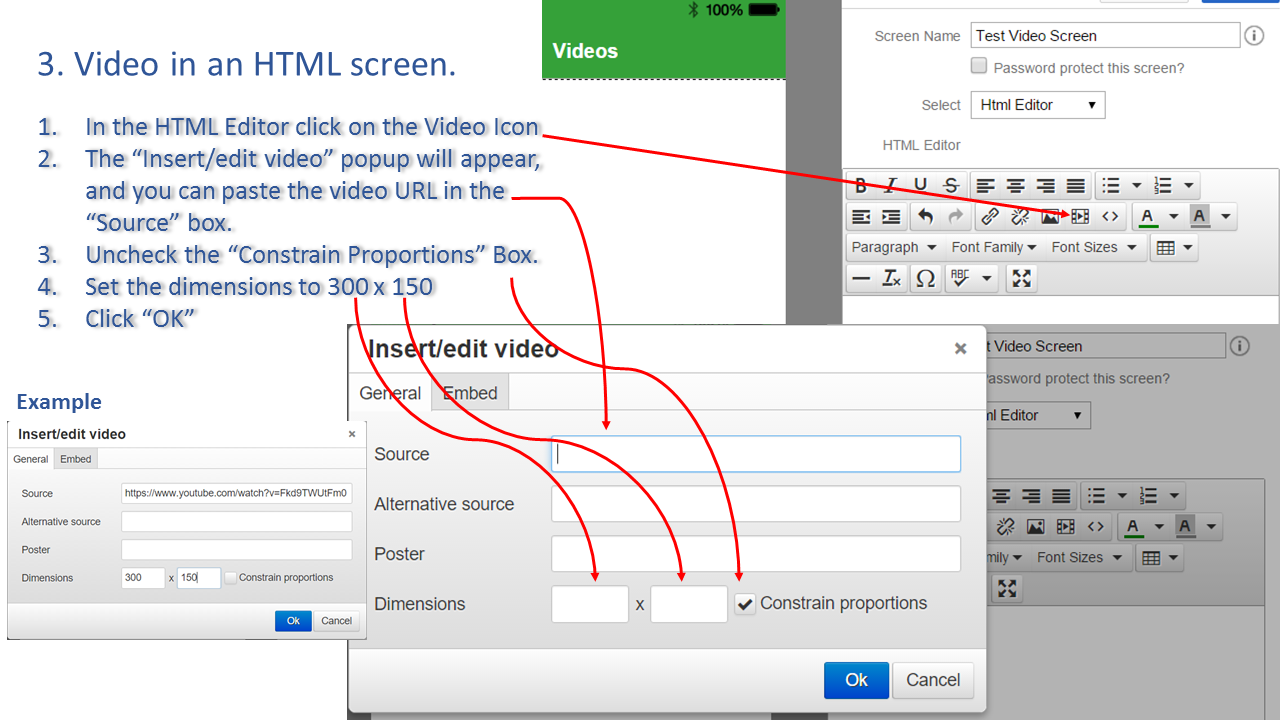1280x720 pixels.
Task: Tick Constrain proportions in the Example dialog
Action: click(231, 578)
